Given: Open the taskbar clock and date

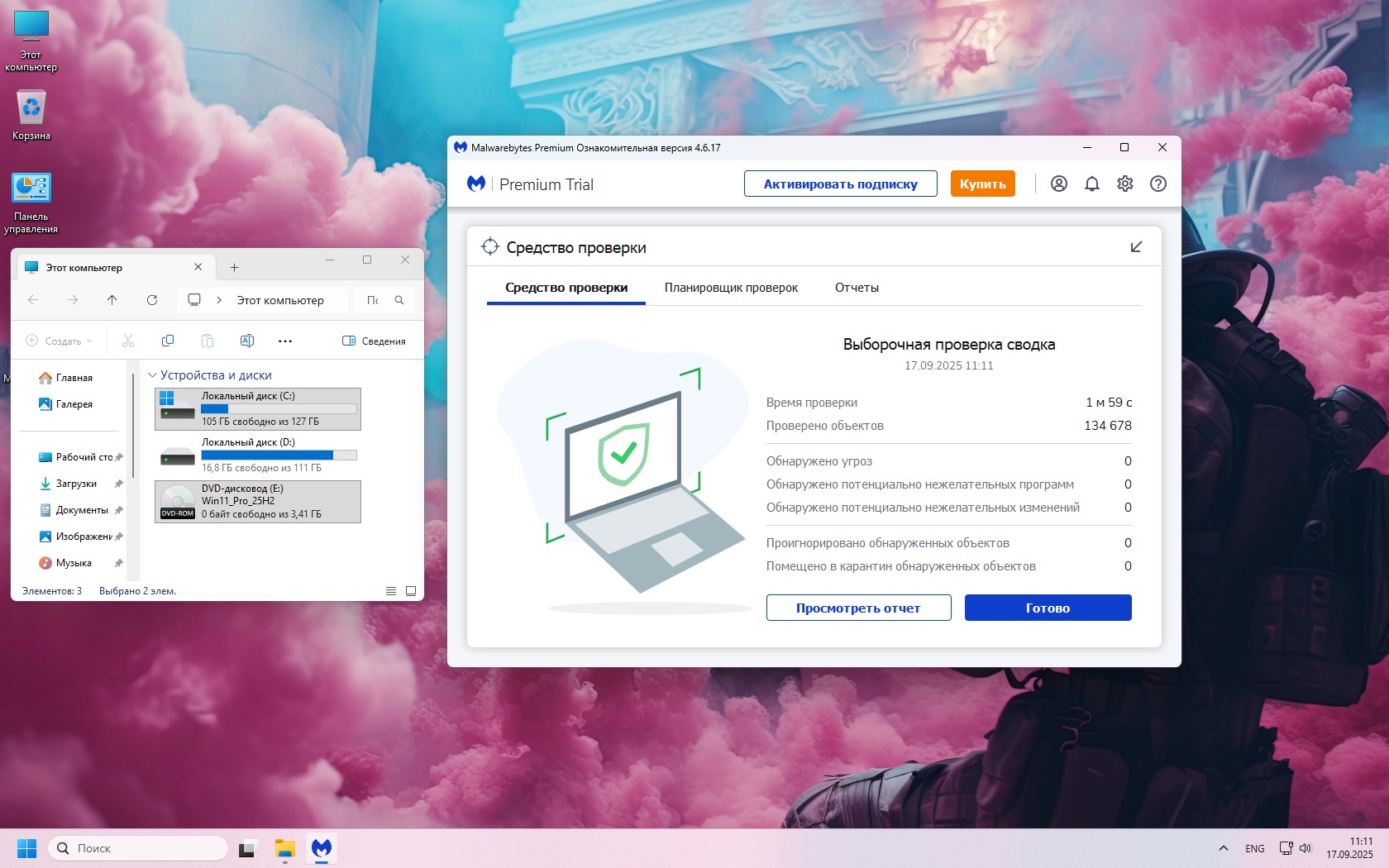Looking at the screenshot, I should [1349, 848].
